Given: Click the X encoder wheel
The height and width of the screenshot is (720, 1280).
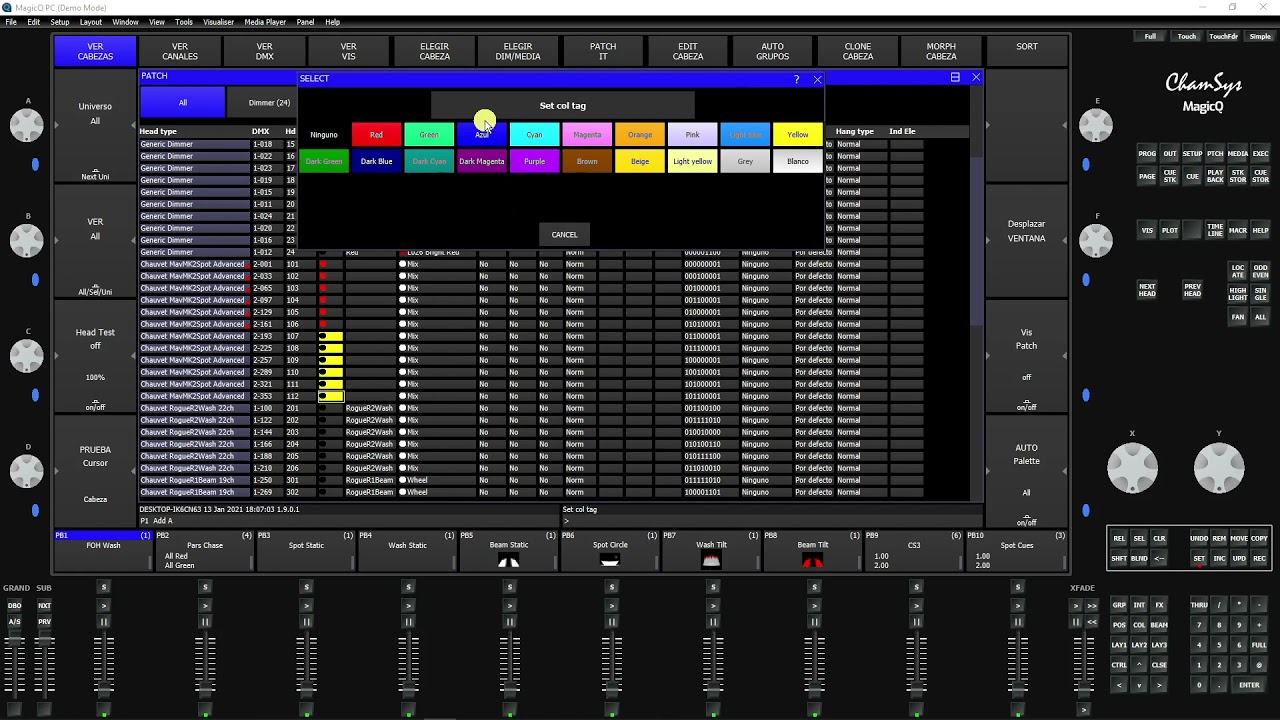Looking at the screenshot, I should [x=1132, y=467].
